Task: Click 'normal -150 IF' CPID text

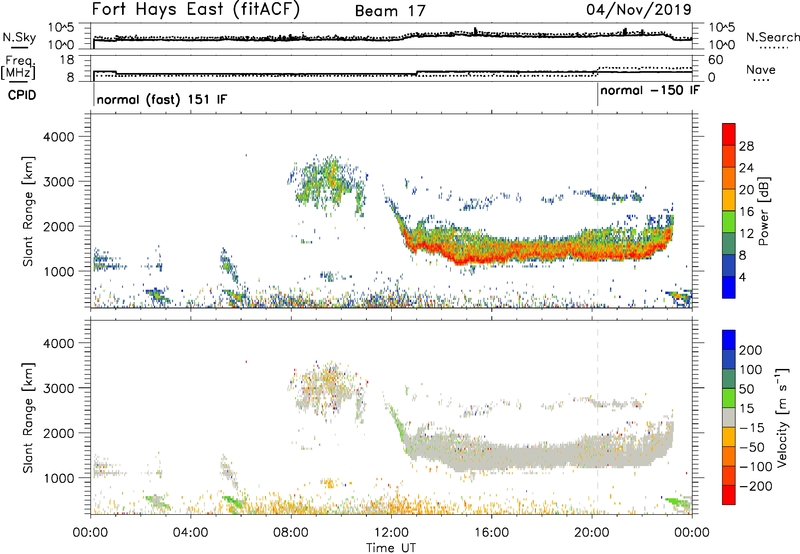Action: click(649, 90)
